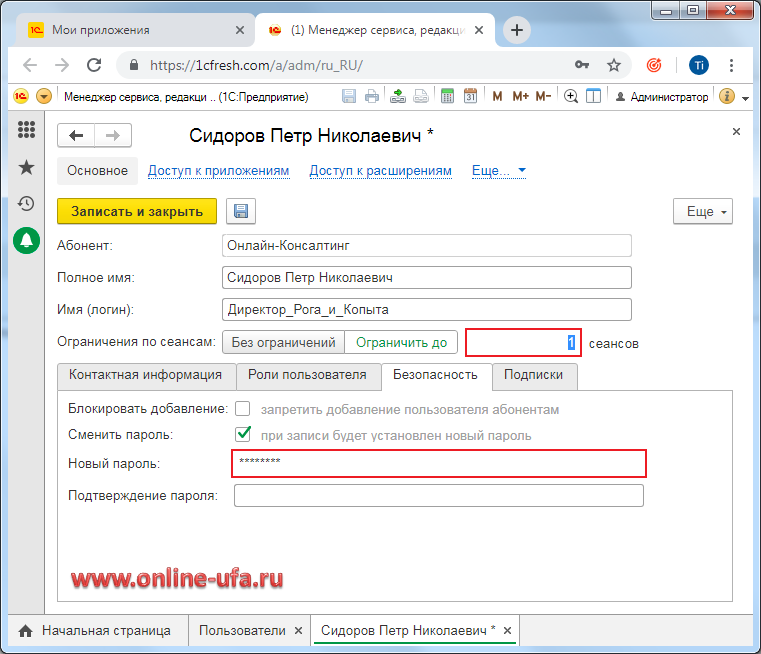Viewport: 761px width, 654px height.
Task: Switch to Безопасность tab
Action: pos(435,375)
